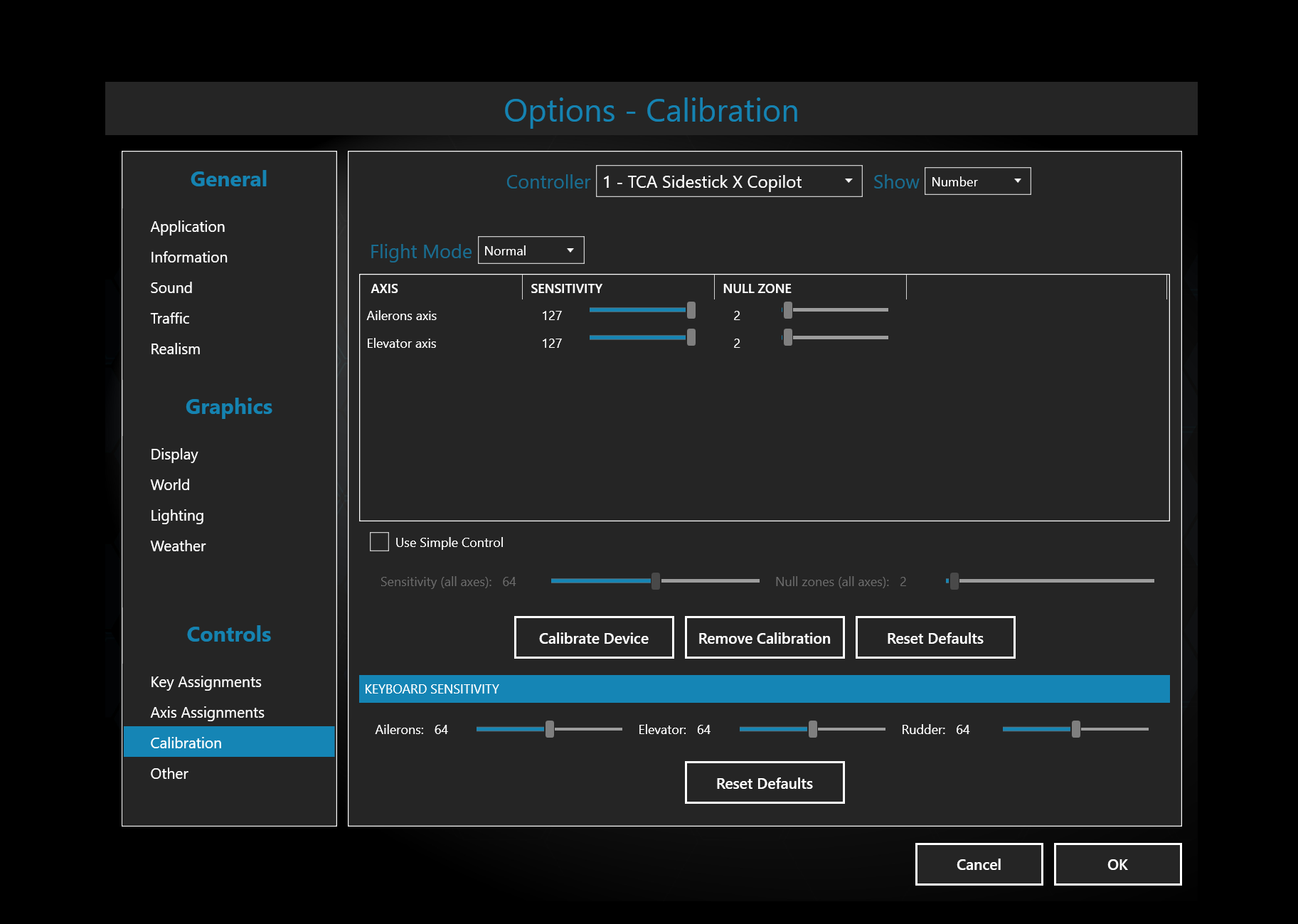Reset keyboard sensitivity defaults
The width and height of the screenshot is (1298, 924).
point(765,782)
